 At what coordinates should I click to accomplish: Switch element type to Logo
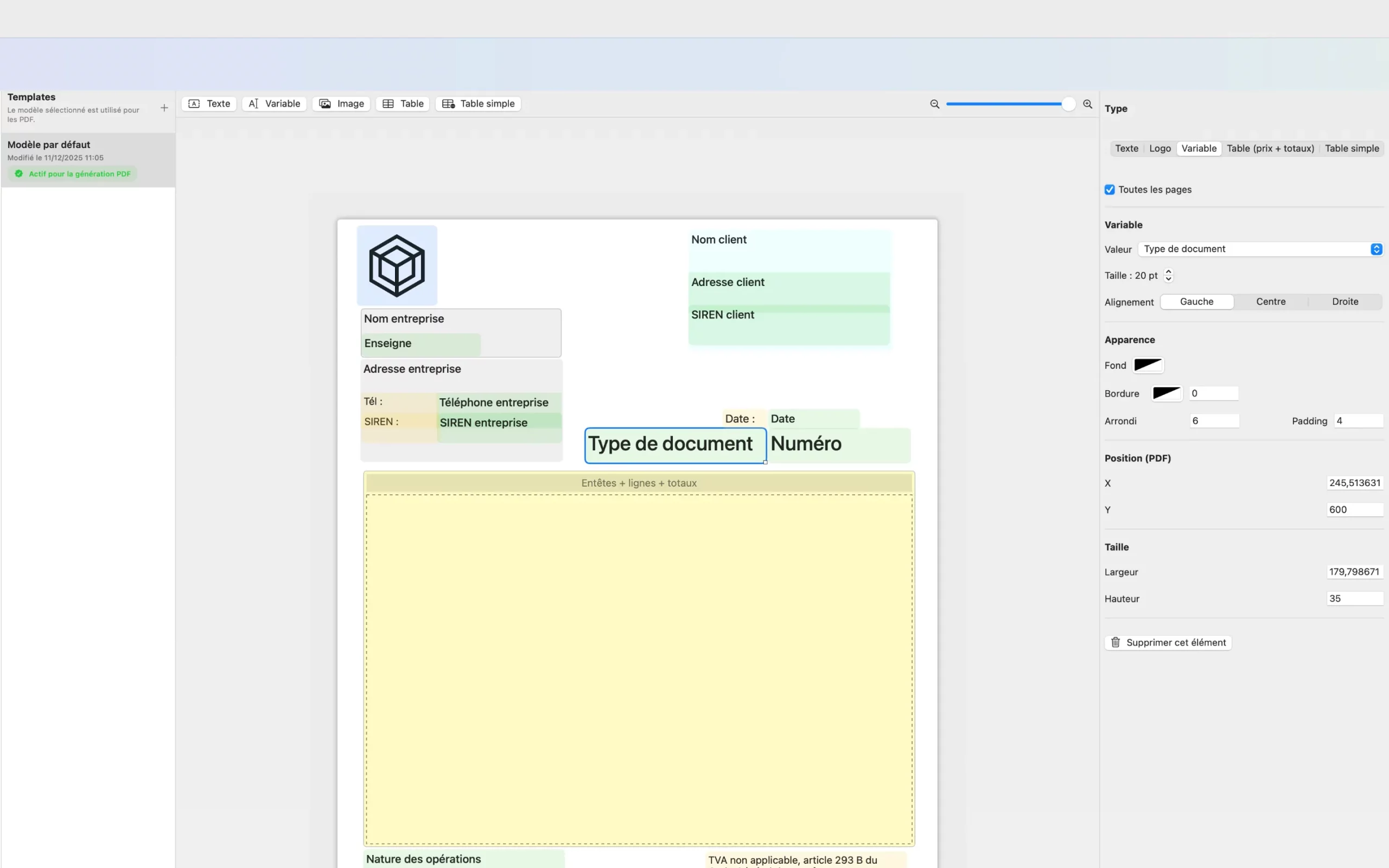pos(1159,149)
